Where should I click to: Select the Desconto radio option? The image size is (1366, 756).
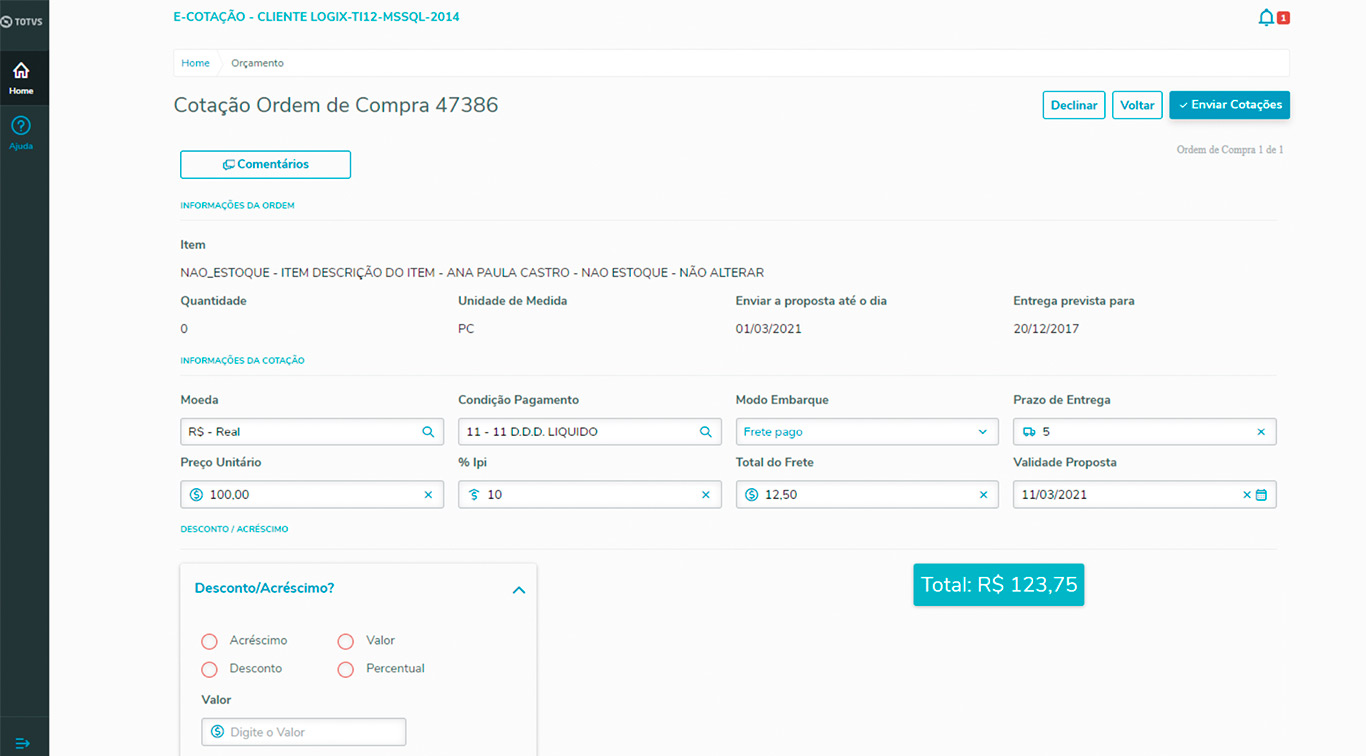(x=209, y=669)
